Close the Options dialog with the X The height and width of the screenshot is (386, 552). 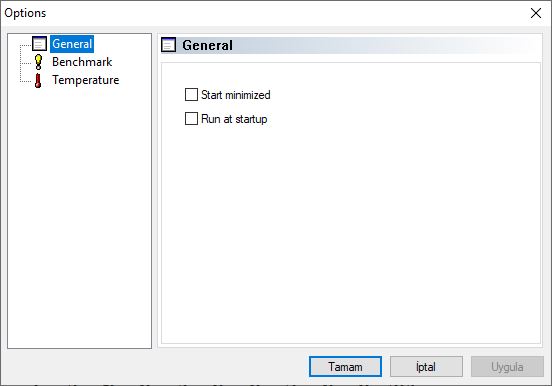pyautogui.click(x=536, y=13)
